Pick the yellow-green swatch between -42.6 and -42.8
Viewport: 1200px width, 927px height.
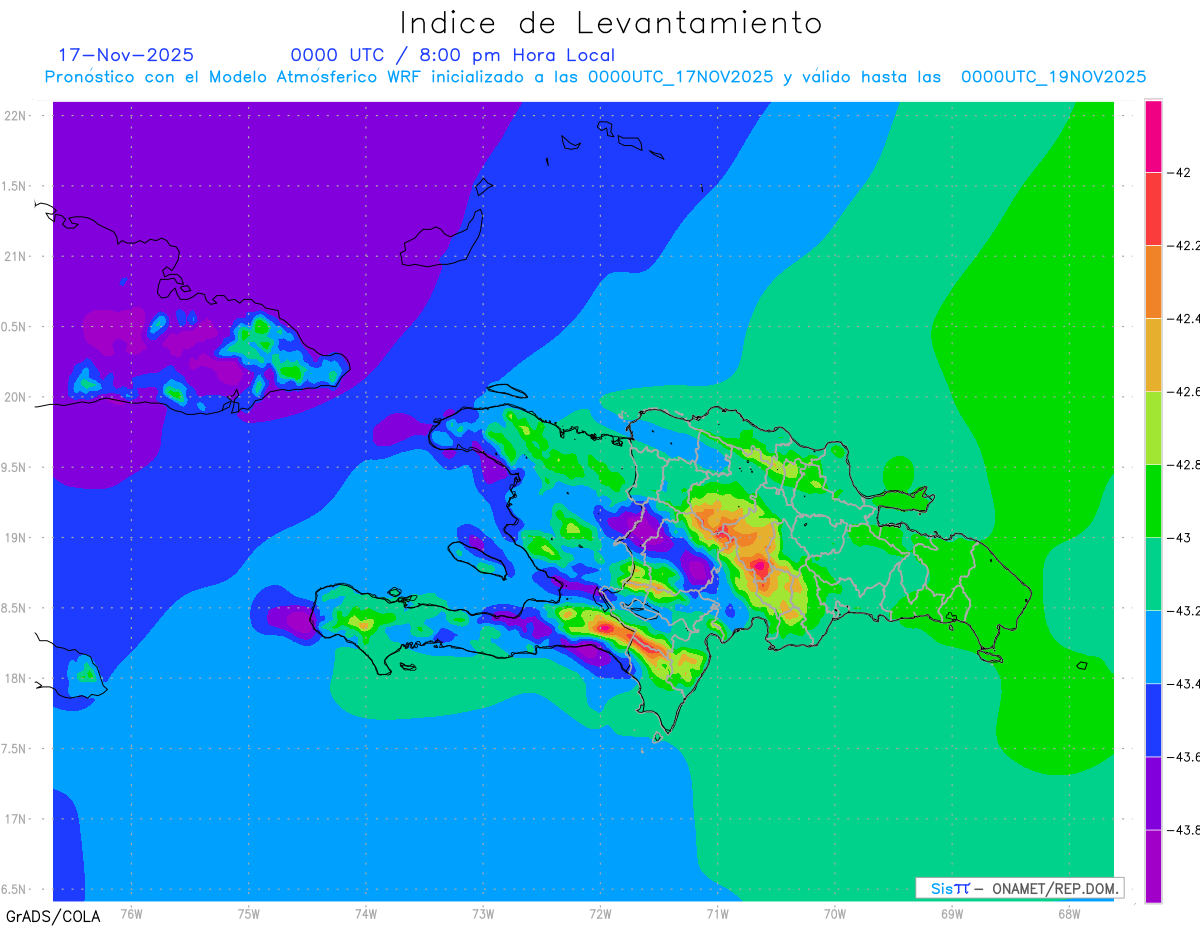pos(1153,427)
